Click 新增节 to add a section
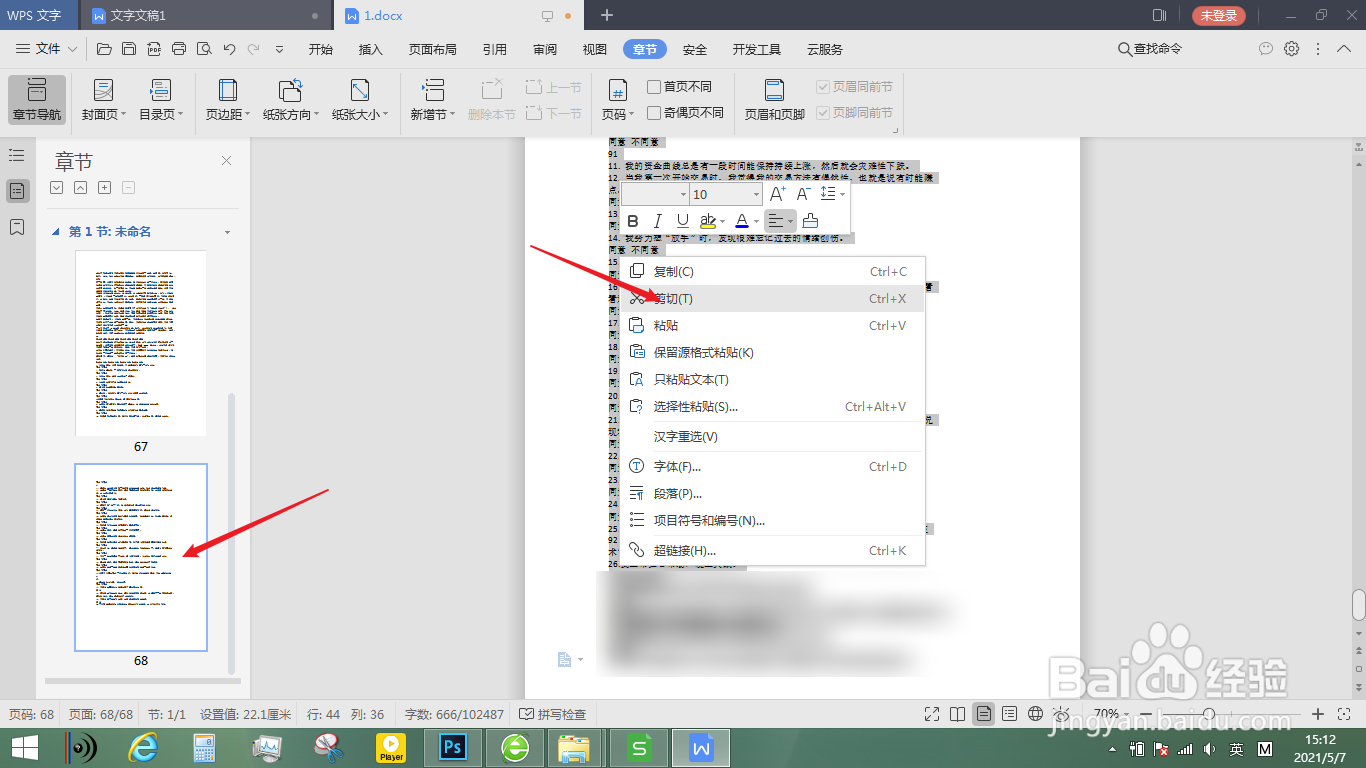Image resolution: width=1366 pixels, height=768 pixels. pos(433,99)
